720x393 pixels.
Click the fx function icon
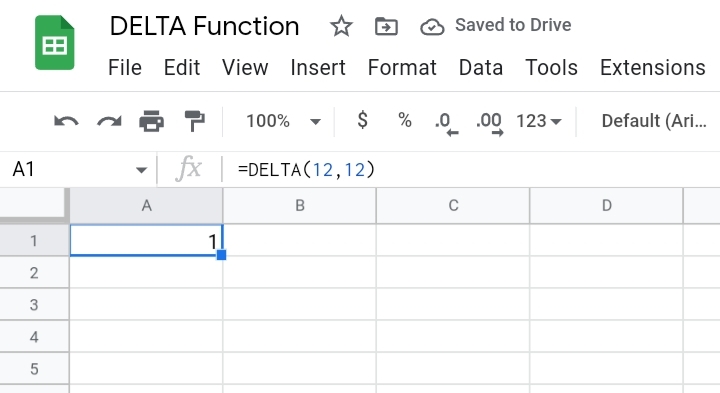(188, 169)
